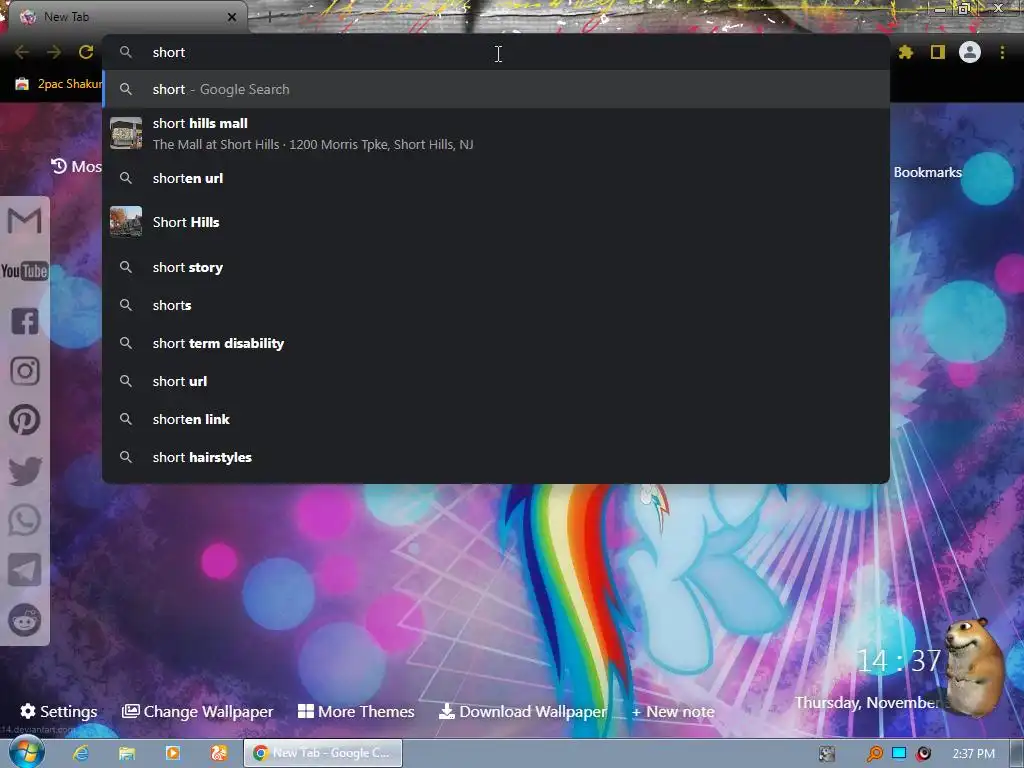Go forward with the forward arrow
The image size is (1024, 768).
(x=54, y=52)
